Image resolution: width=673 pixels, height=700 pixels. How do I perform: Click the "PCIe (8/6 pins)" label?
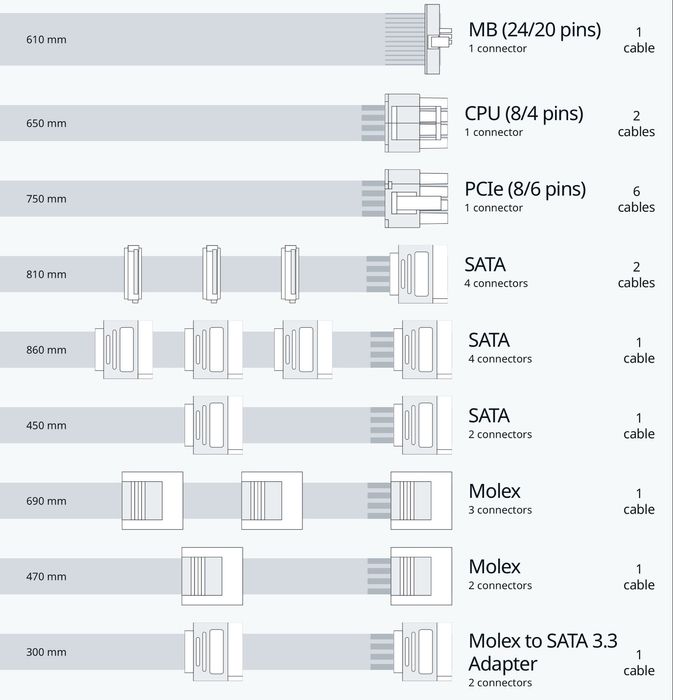pos(525,189)
